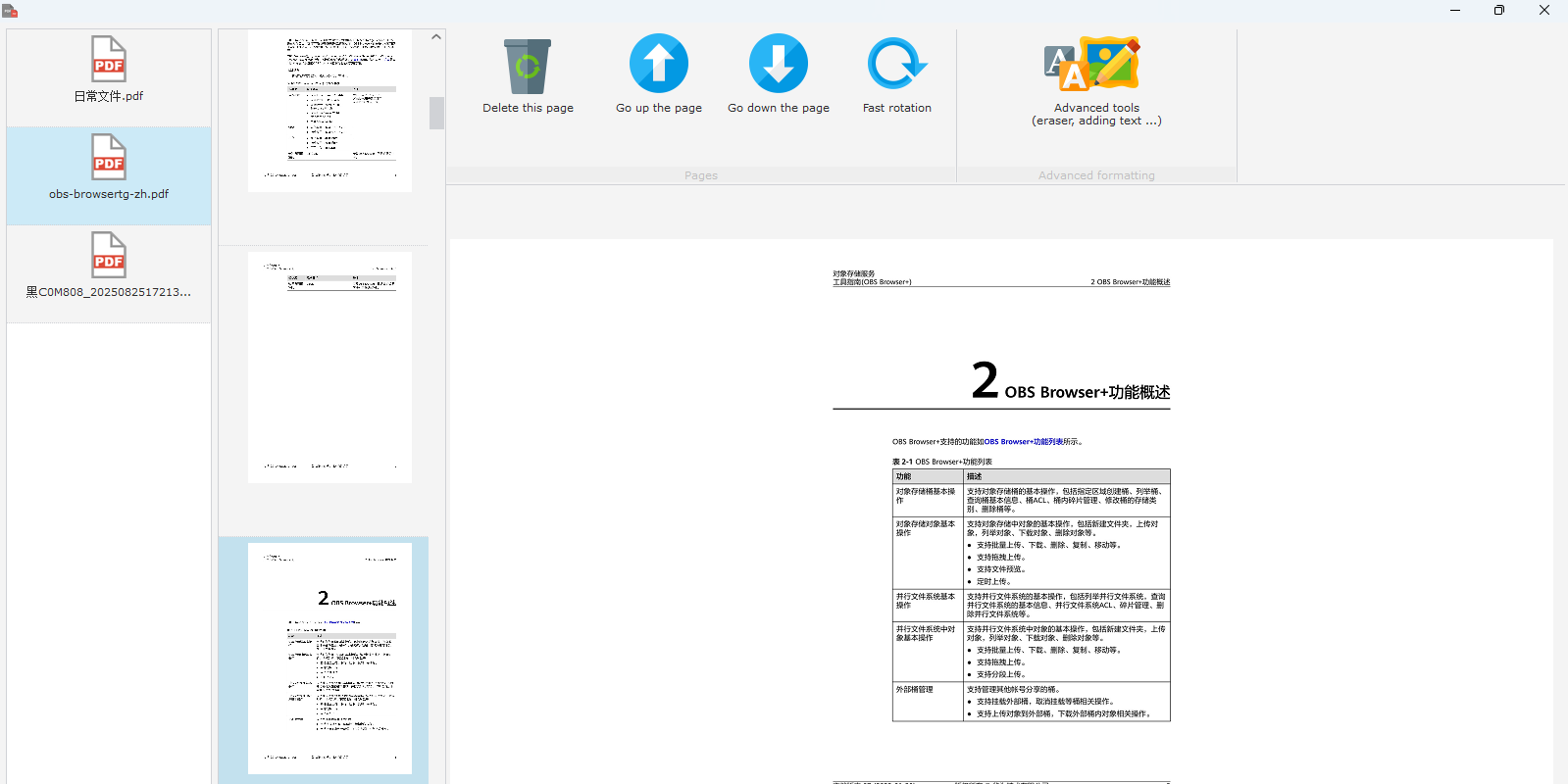Select the highlighted chapter 2 page thumbnail
The width and height of the screenshot is (1568, 784).
pos(329,659)
